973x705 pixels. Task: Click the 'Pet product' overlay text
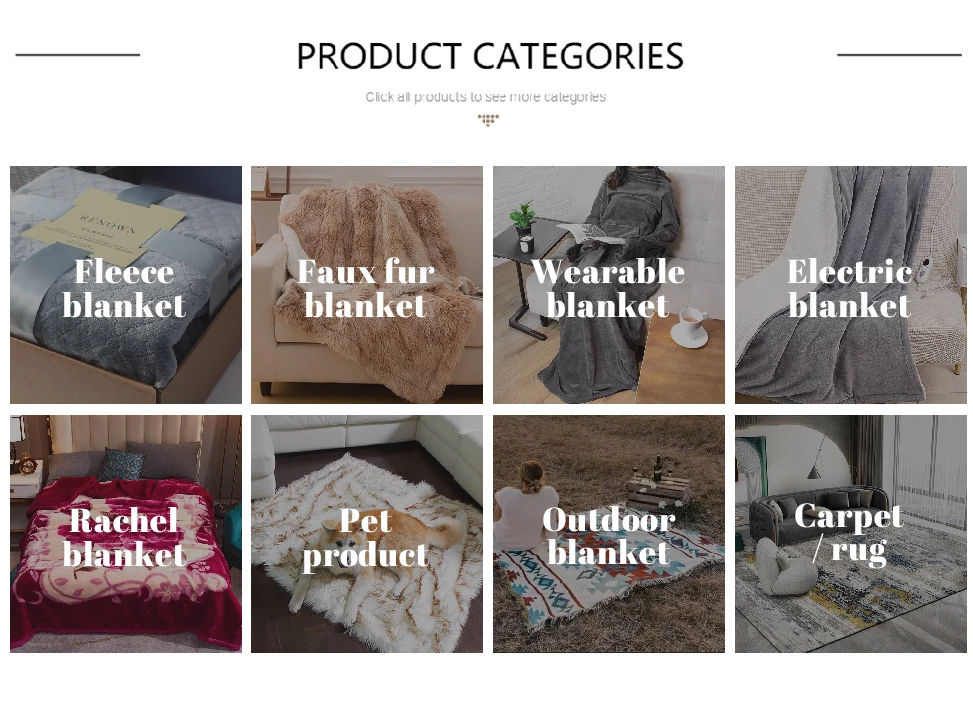(x=366, y=538)
